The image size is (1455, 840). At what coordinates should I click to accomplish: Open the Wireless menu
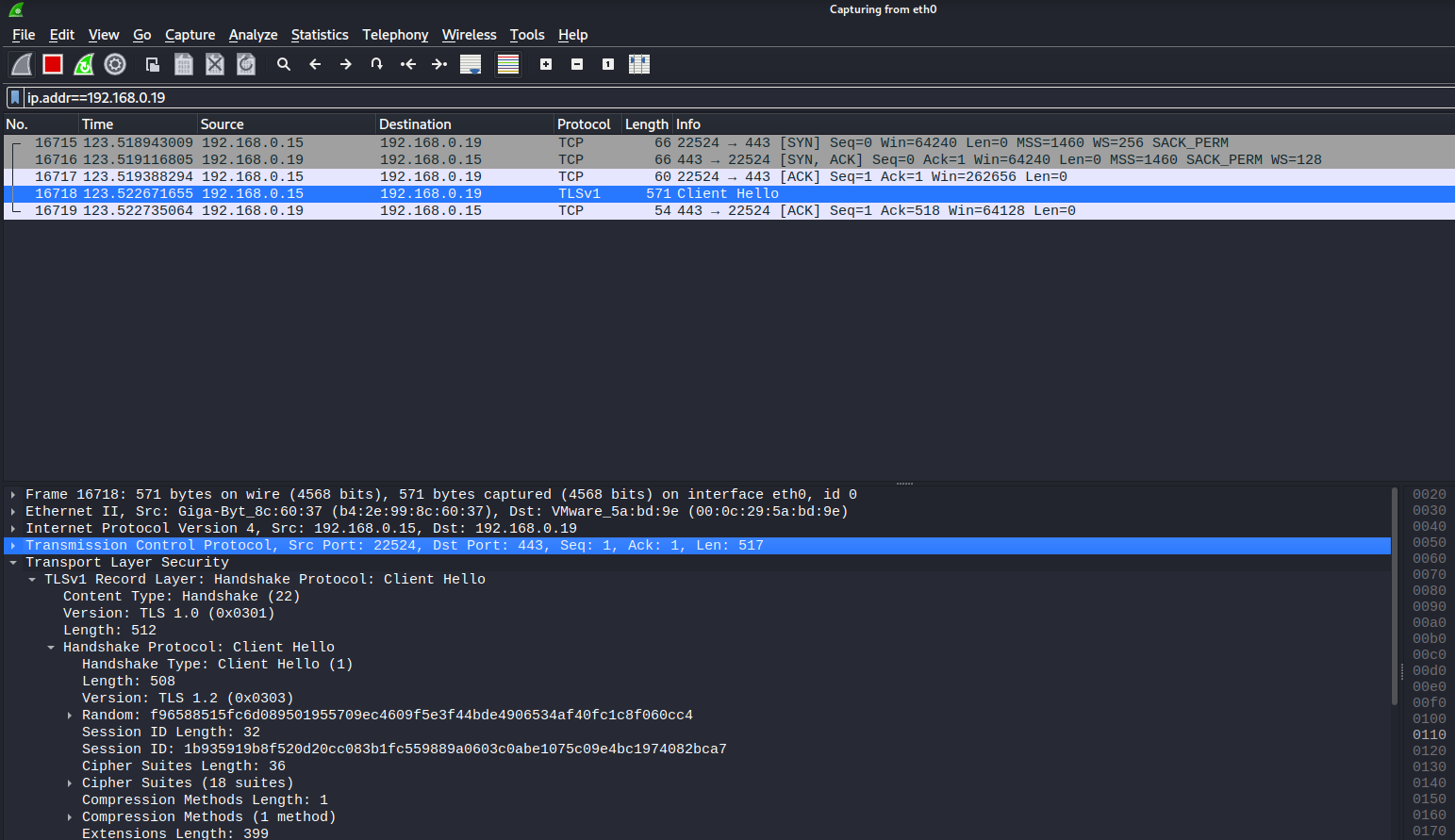(470, 35)
